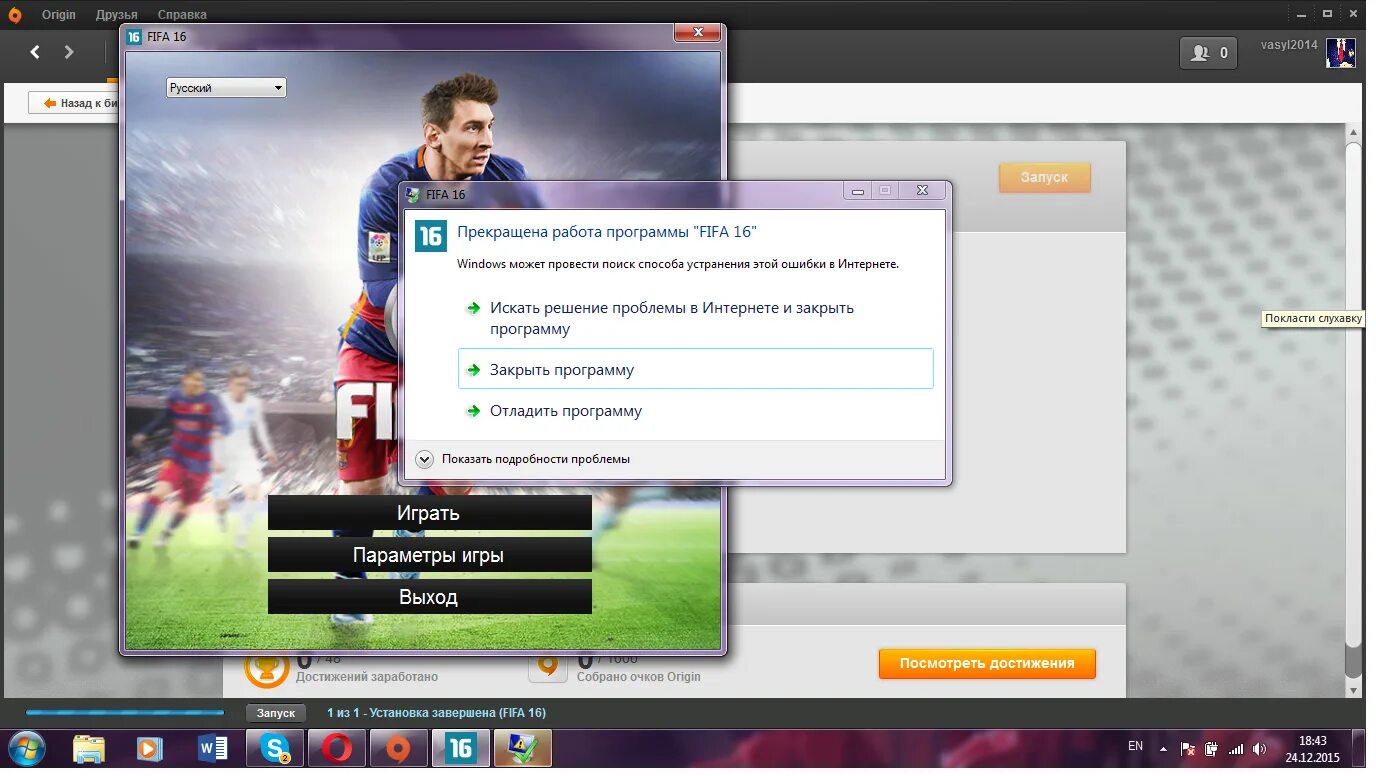
Task: Show hidden tray icons arrow
Action: (1163, 749)
